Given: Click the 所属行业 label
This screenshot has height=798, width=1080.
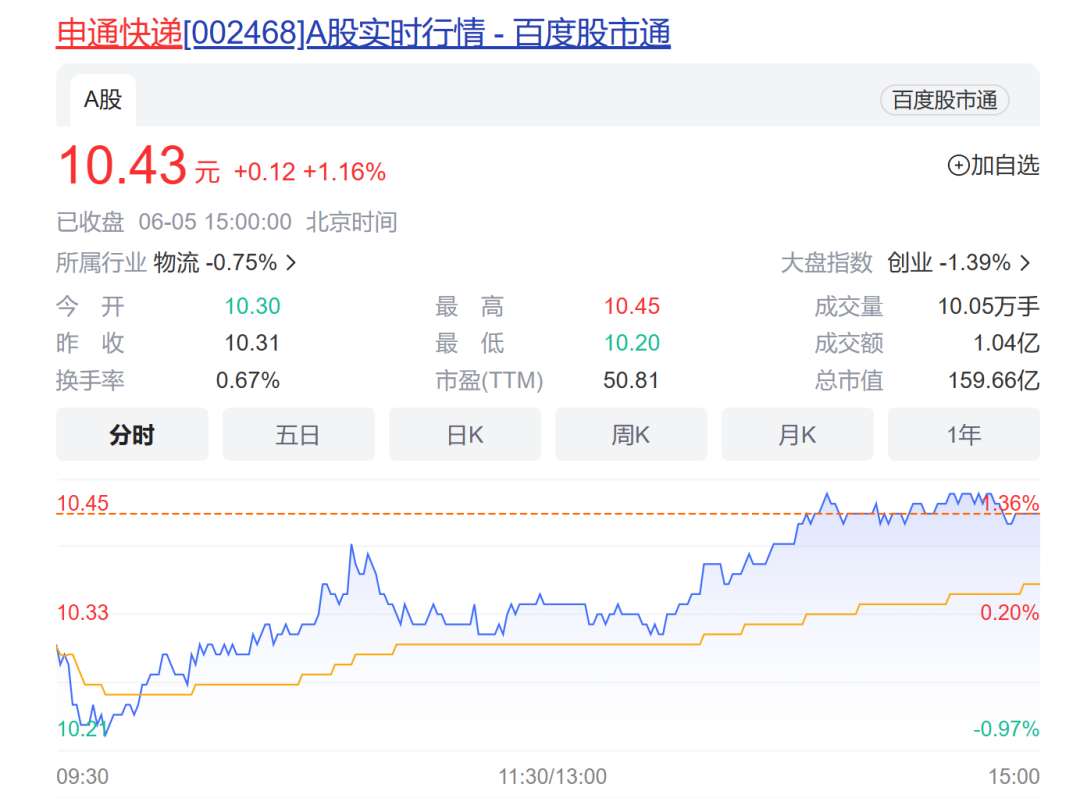Looking at the screenshot, I should [x=101, y=263].
